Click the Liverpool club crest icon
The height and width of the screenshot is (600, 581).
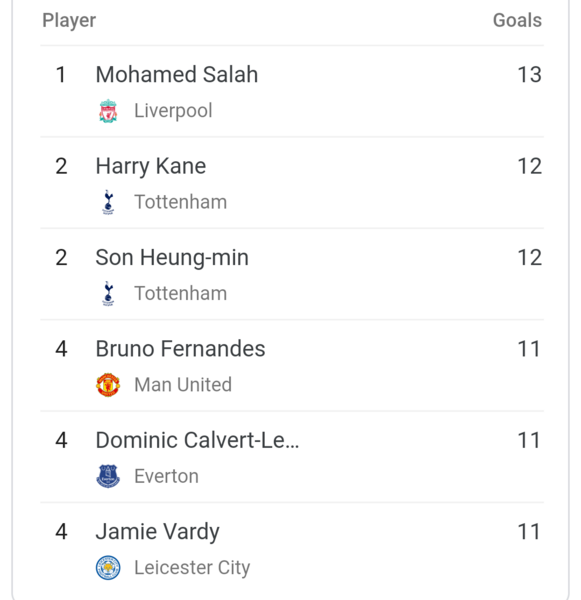pos(108,111)
